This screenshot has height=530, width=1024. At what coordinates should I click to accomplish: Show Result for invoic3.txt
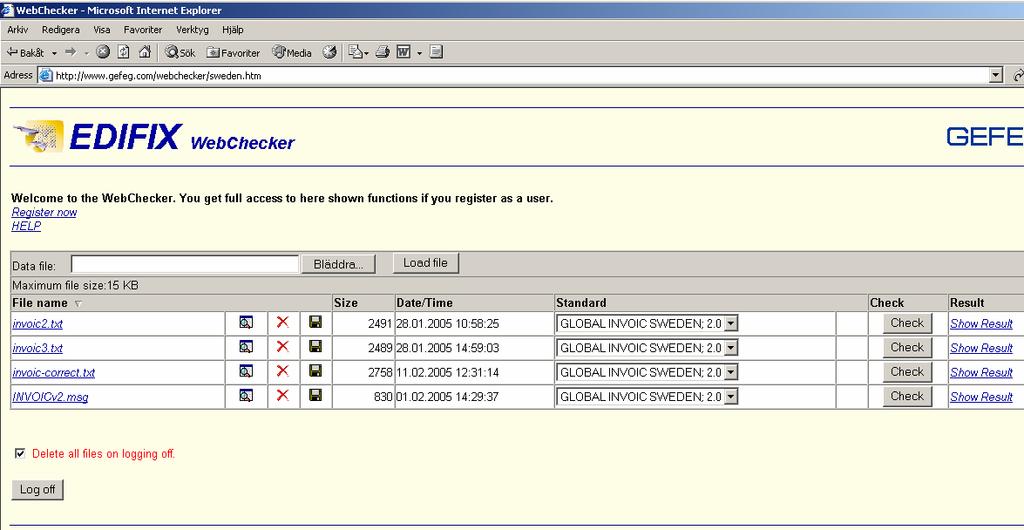click(x=981, y=348)
